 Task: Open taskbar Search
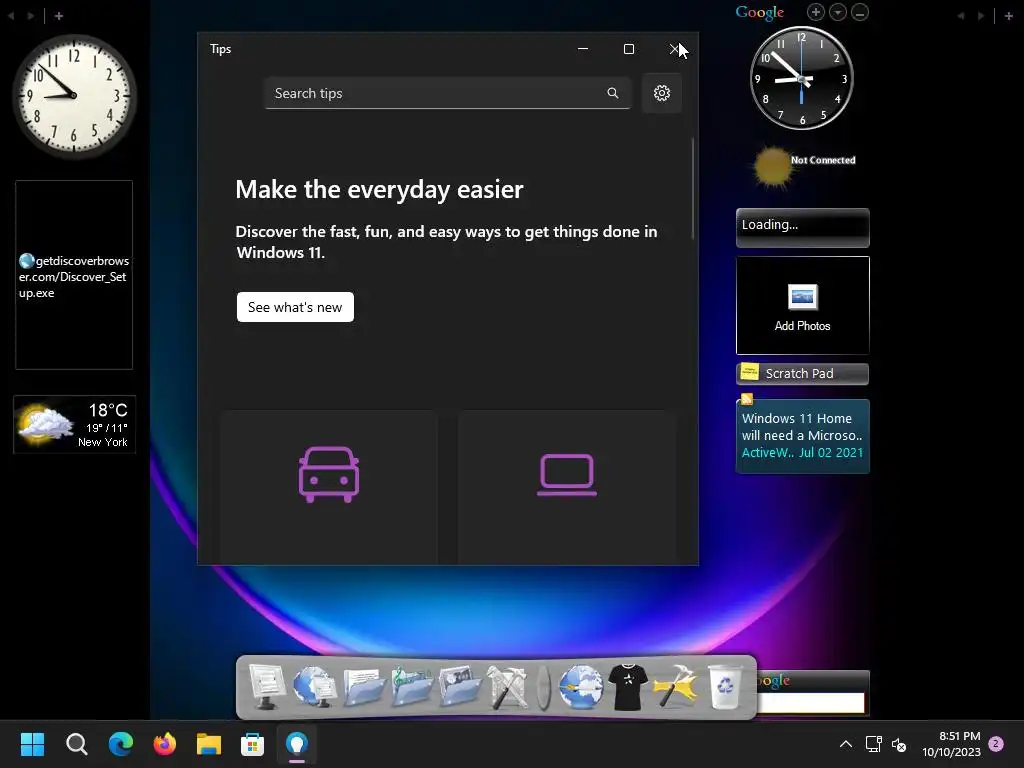click(76, 744)
